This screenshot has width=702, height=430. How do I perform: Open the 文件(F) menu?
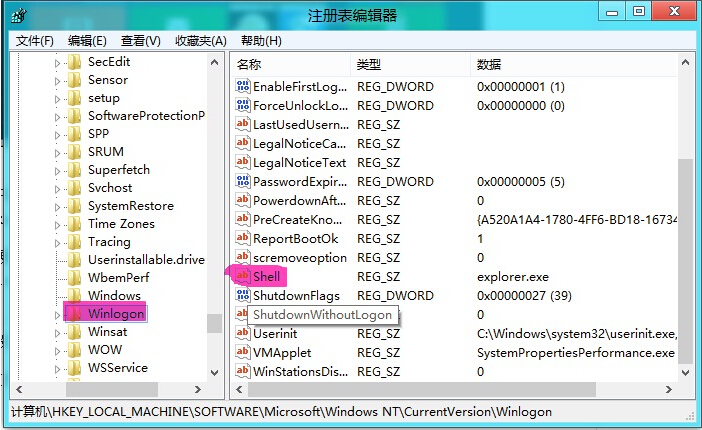[35, 41]
